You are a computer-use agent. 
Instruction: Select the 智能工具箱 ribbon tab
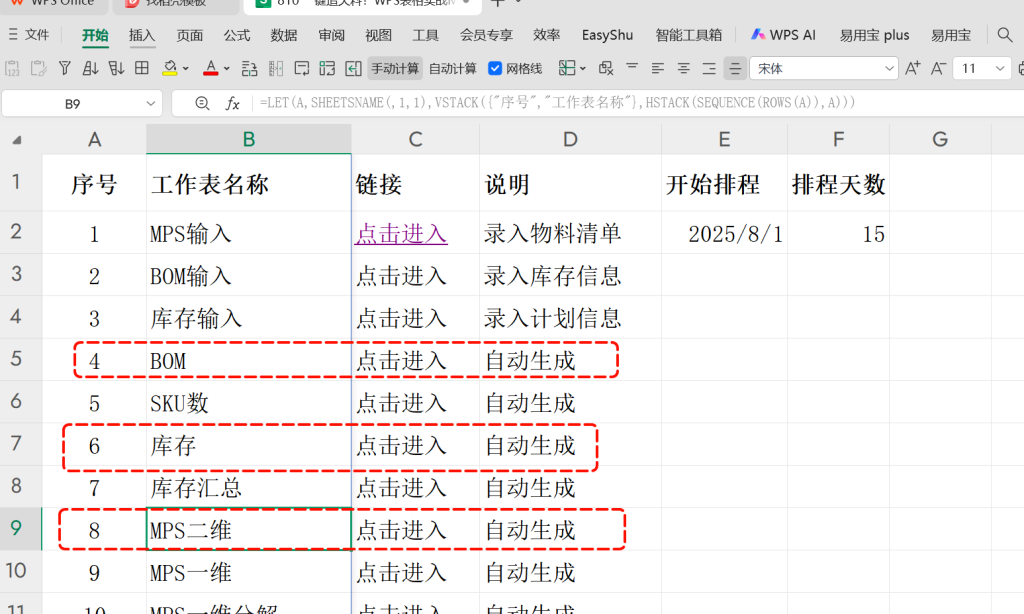tap(688, 35)
